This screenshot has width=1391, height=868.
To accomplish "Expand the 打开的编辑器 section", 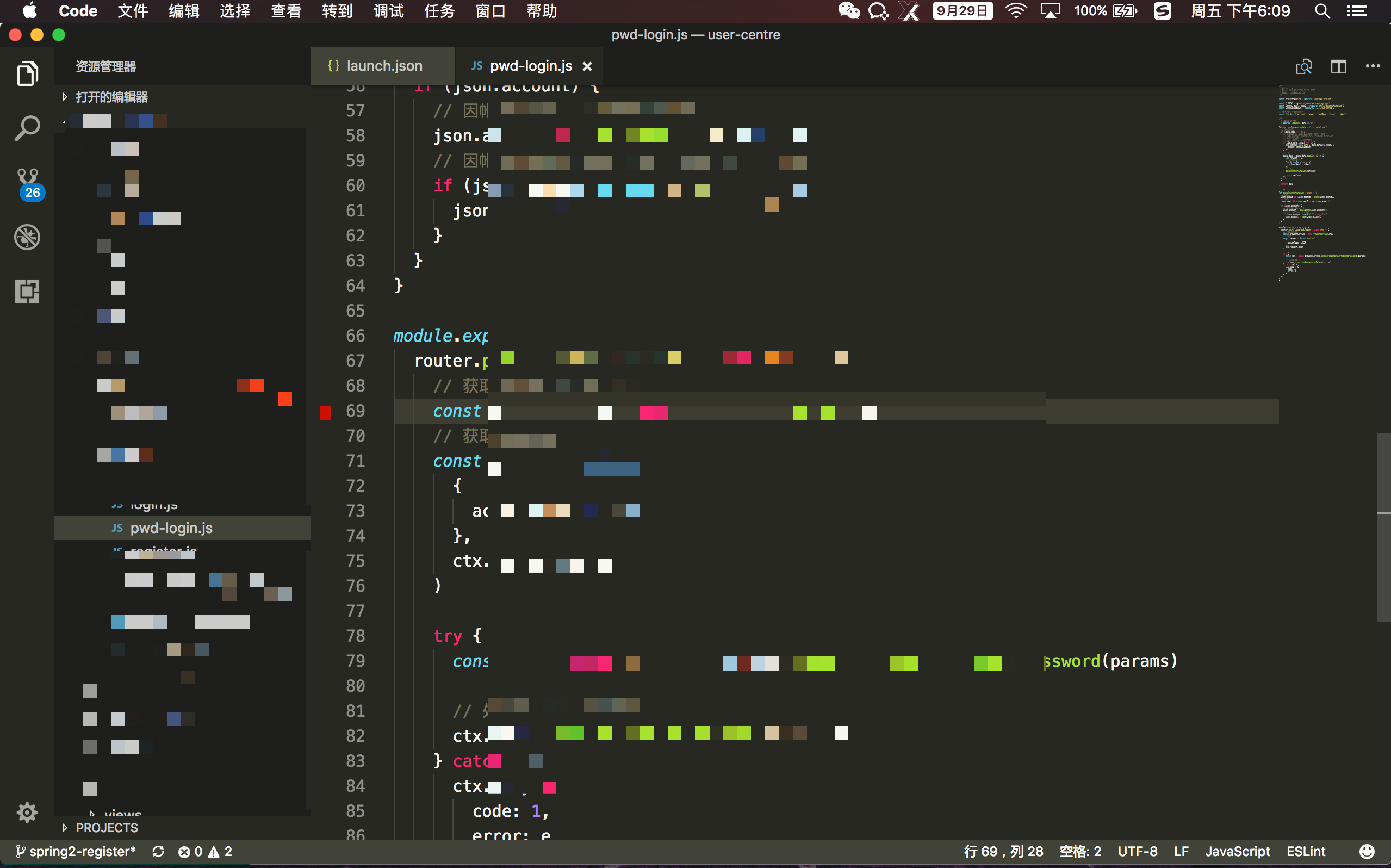I will click(x=111, y=97).
